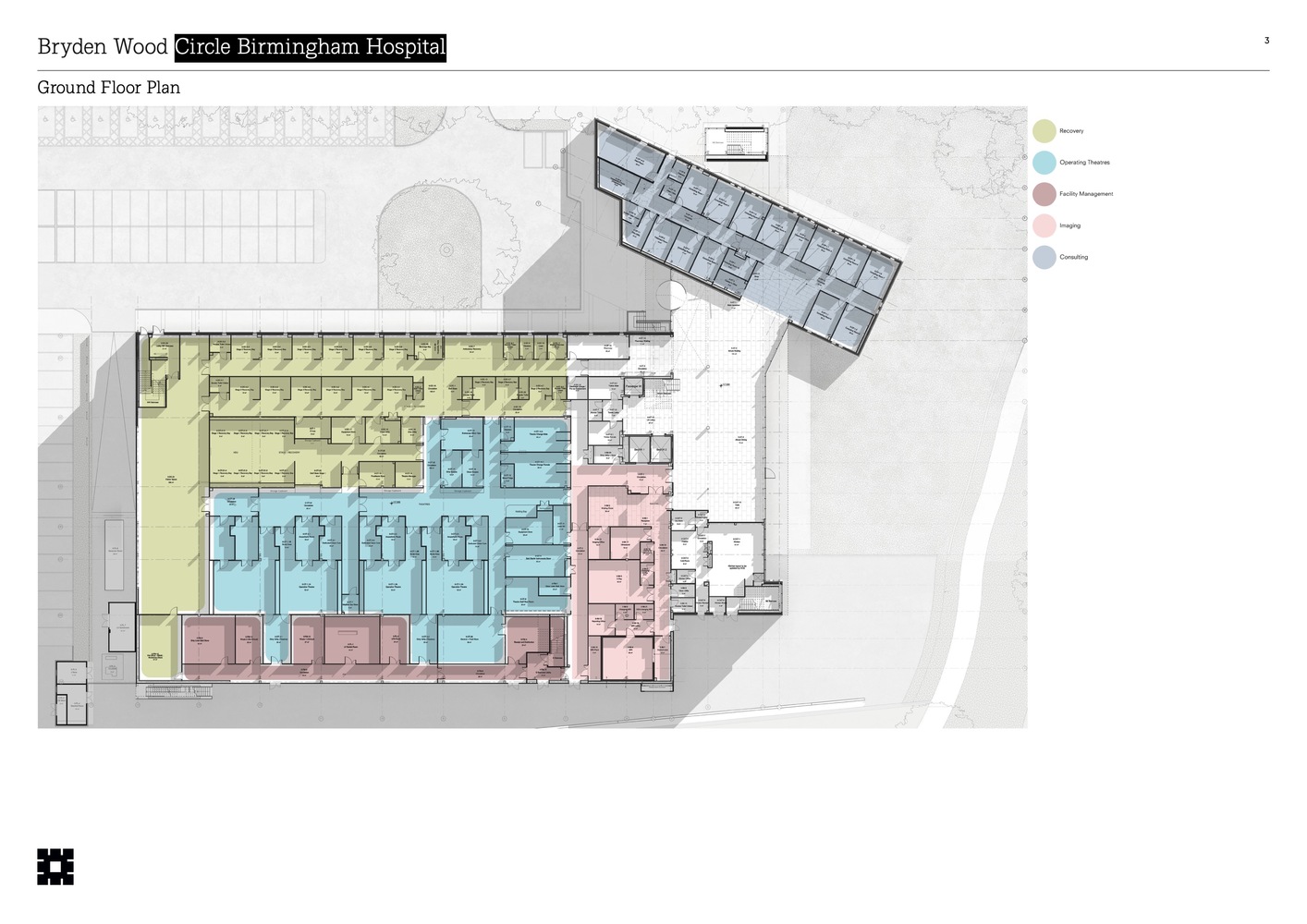Click the small external stair building near consulting wing
The image size is (1307, 924).
coord(737,144)
